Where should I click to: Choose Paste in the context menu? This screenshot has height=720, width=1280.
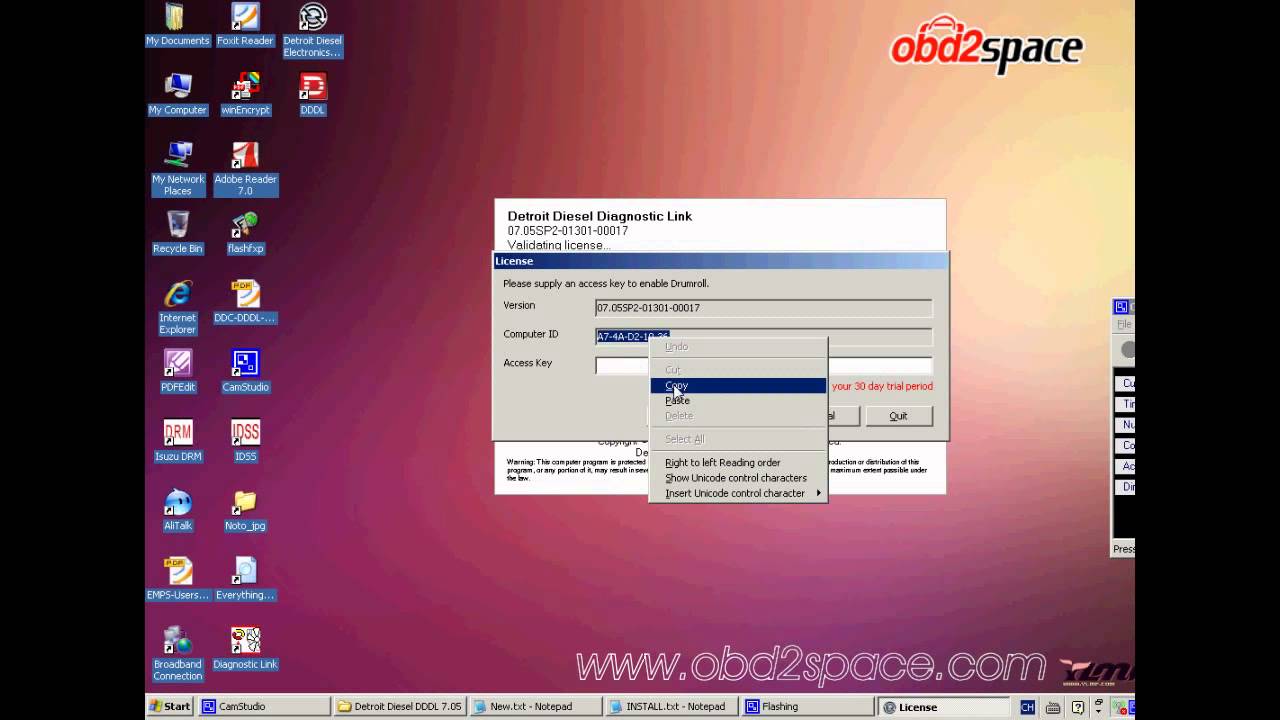pyautogui.click(x=738, y=400)
